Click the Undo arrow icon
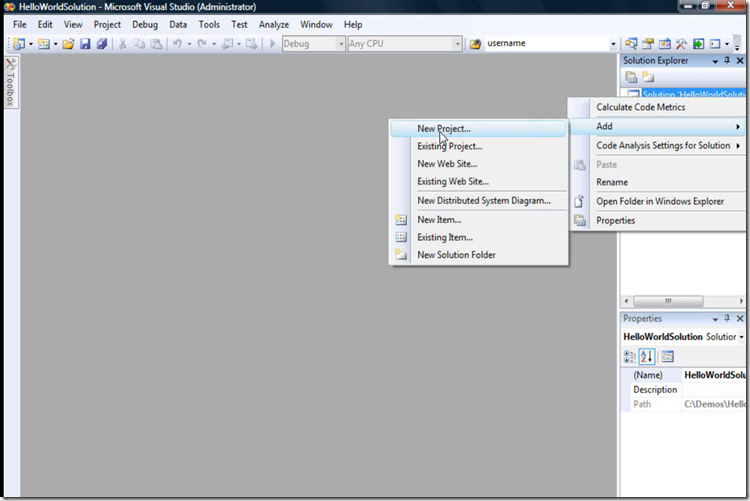The image size is (750, 501). [x=177, y=44]
